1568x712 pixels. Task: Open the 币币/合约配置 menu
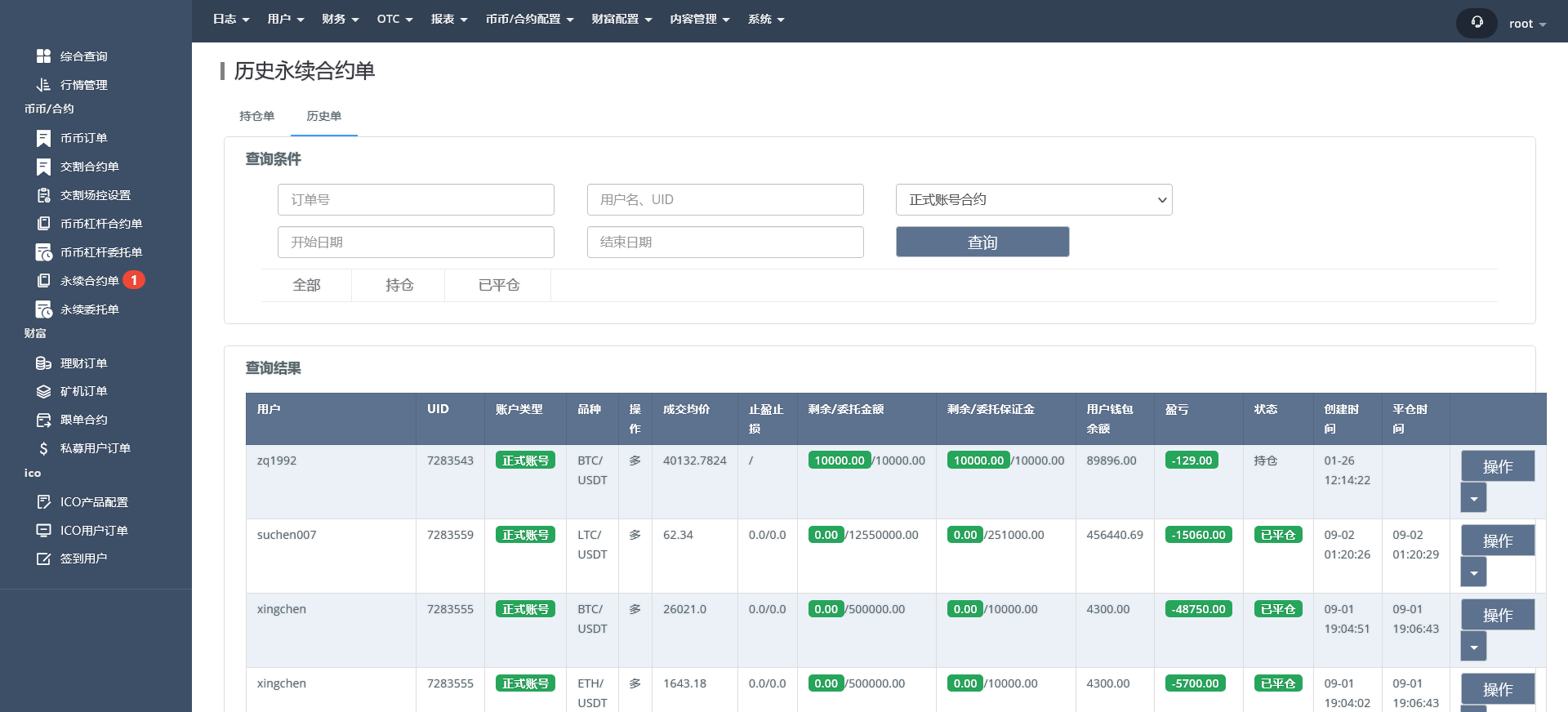(530, 20)
